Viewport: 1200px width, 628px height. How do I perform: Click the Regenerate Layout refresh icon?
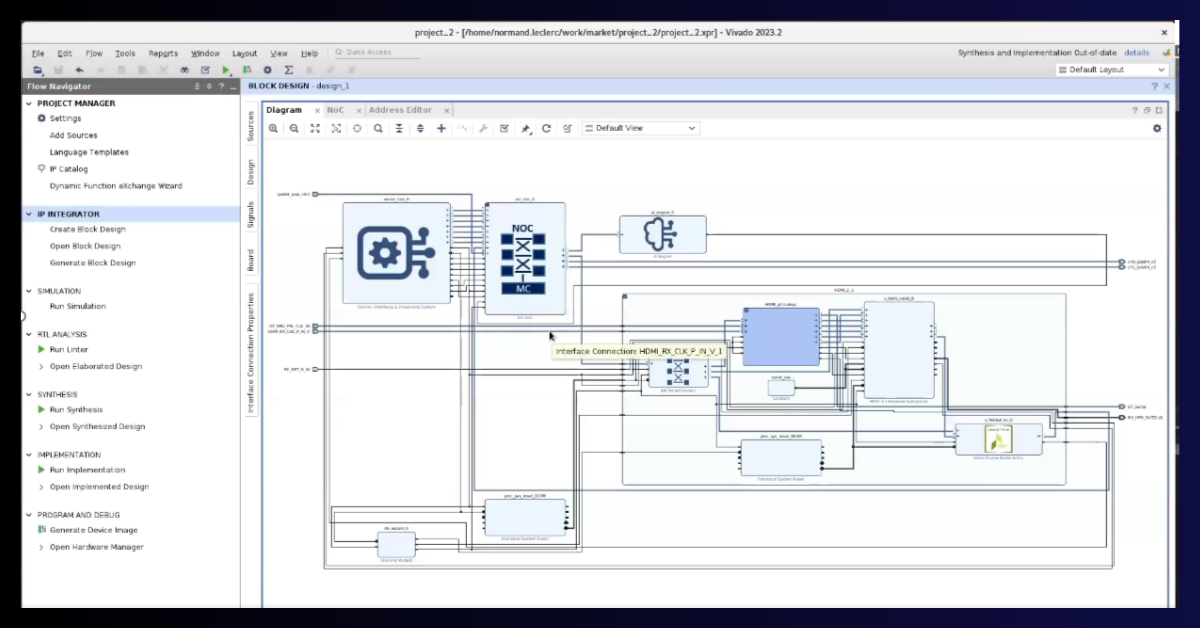[x=546, y=128]
